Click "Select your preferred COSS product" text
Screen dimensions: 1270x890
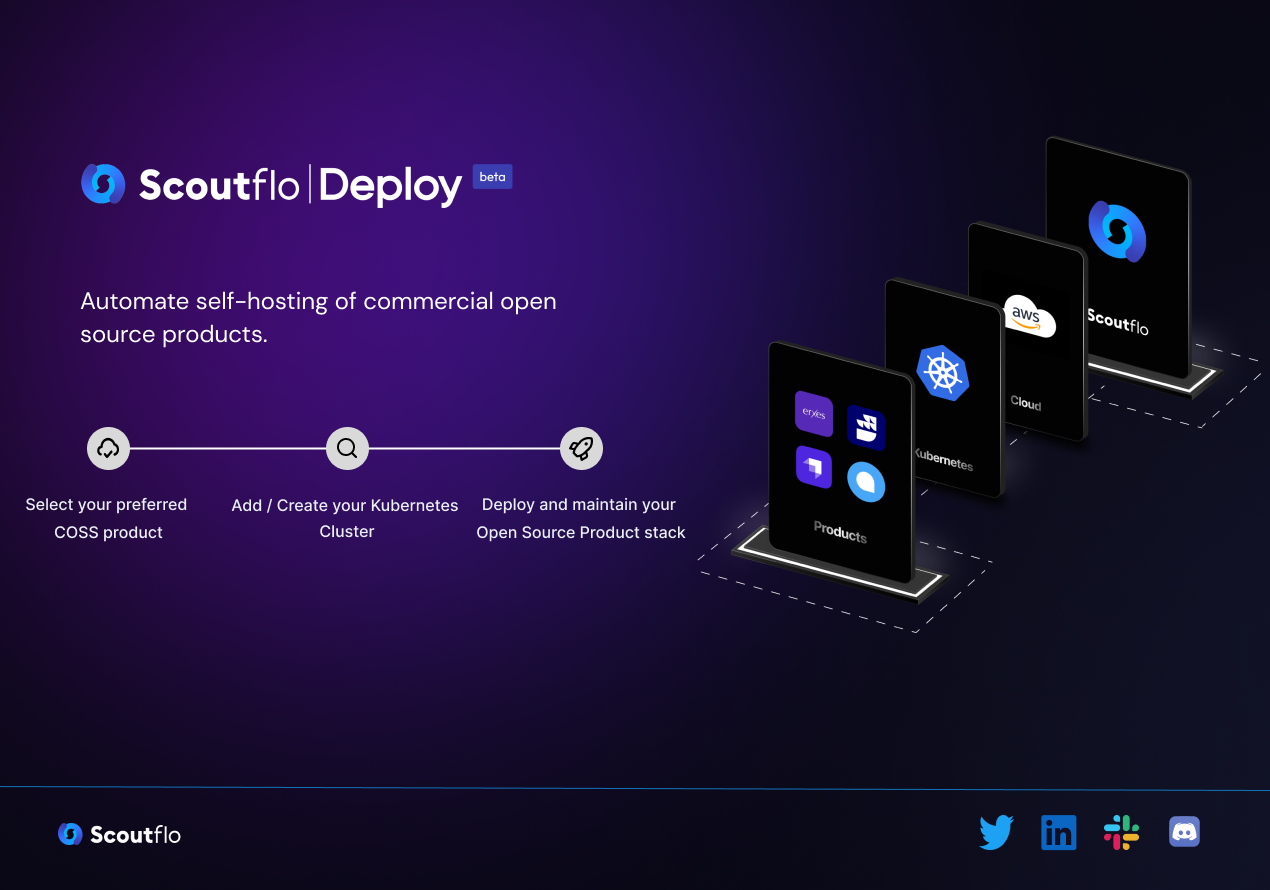107,518
